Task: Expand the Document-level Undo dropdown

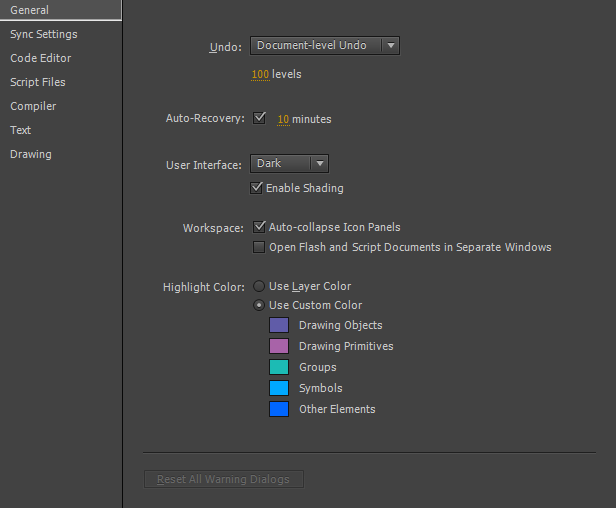Action: 324,45
